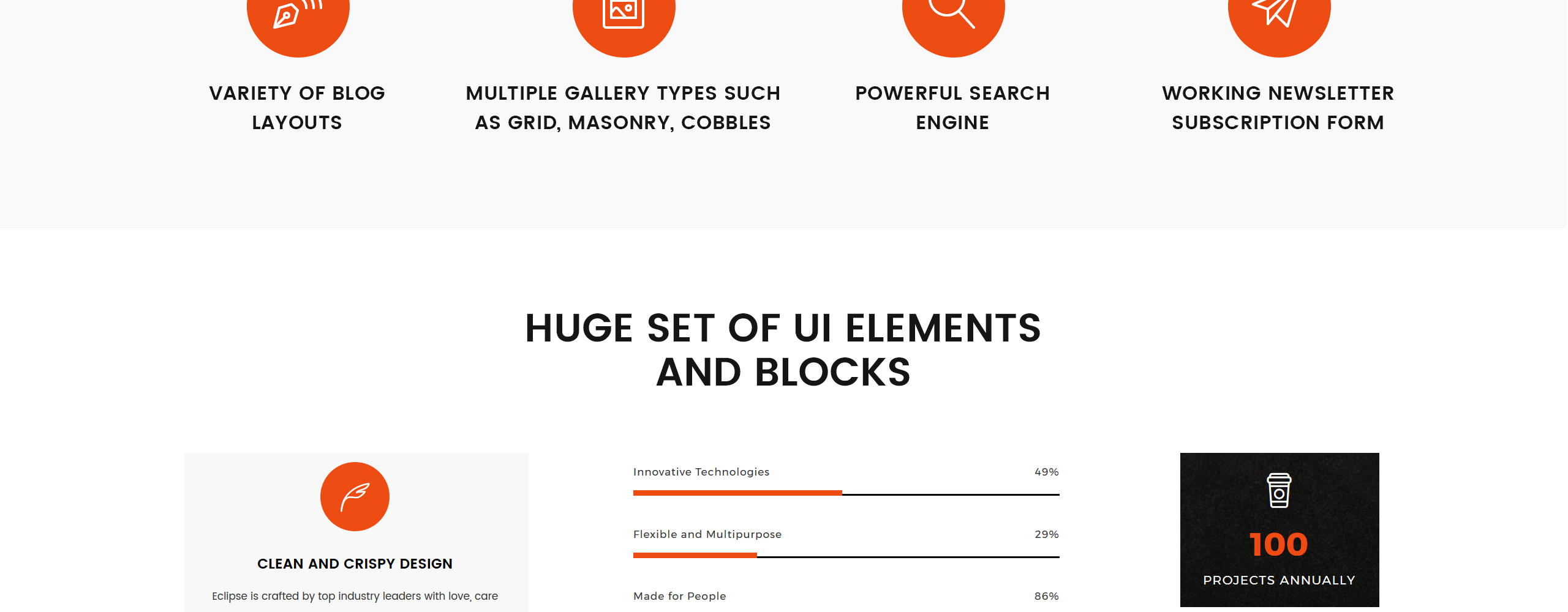1568x612 pixels.
Task: Click the Huge Set of UI Elements heading
Action: pyautogui.click(x=783, y=349)
